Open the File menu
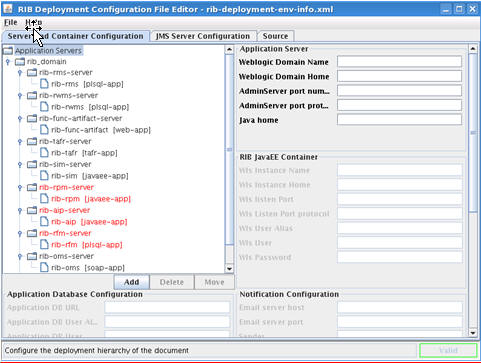This screenshot has width=481, height=363. pyautogui.click(x=11, y=23)
